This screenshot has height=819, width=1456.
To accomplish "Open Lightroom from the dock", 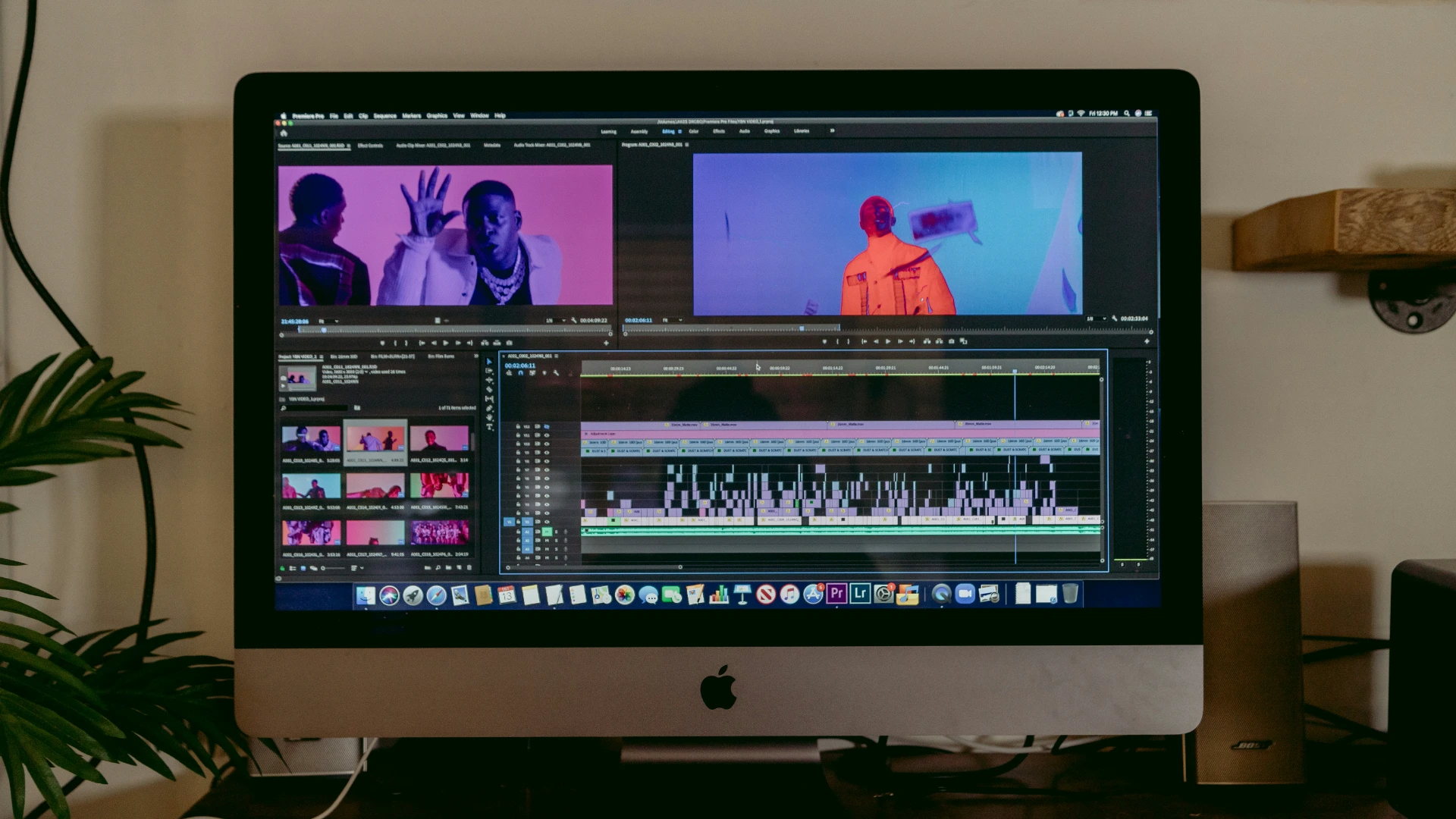I will pos(860,594).
